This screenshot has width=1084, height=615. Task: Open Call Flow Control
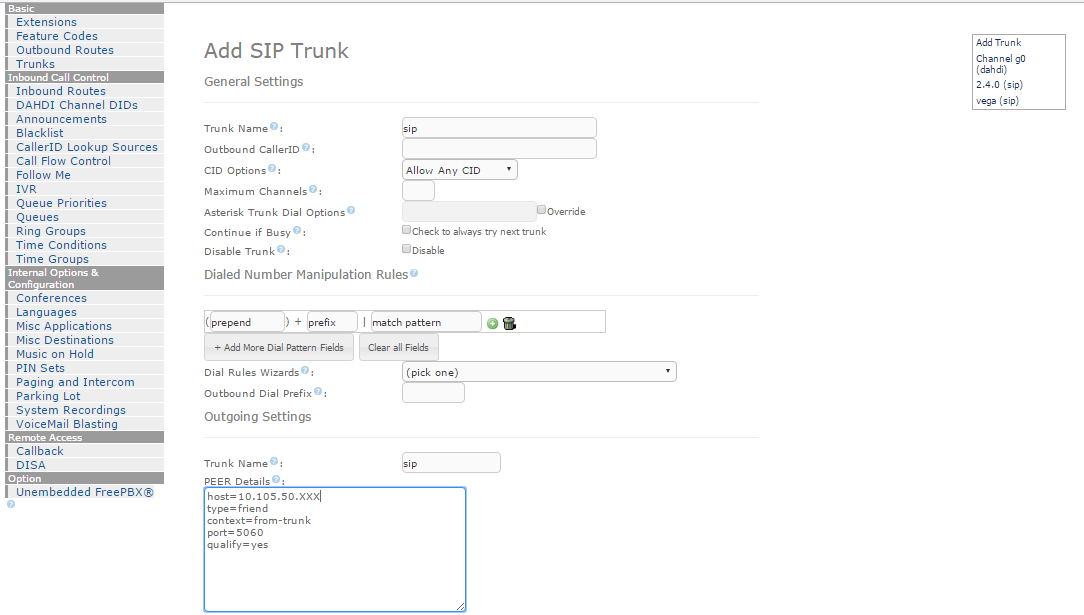pos(64,161)
